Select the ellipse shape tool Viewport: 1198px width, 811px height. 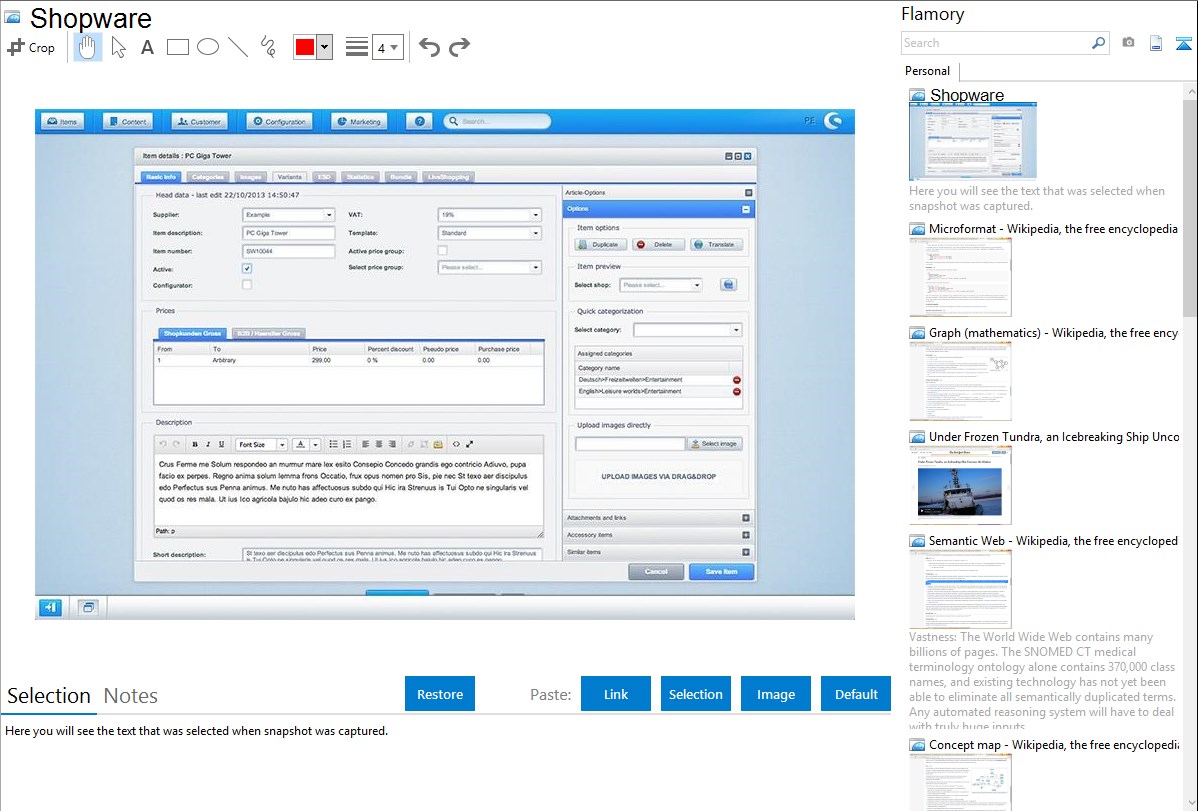208,47
